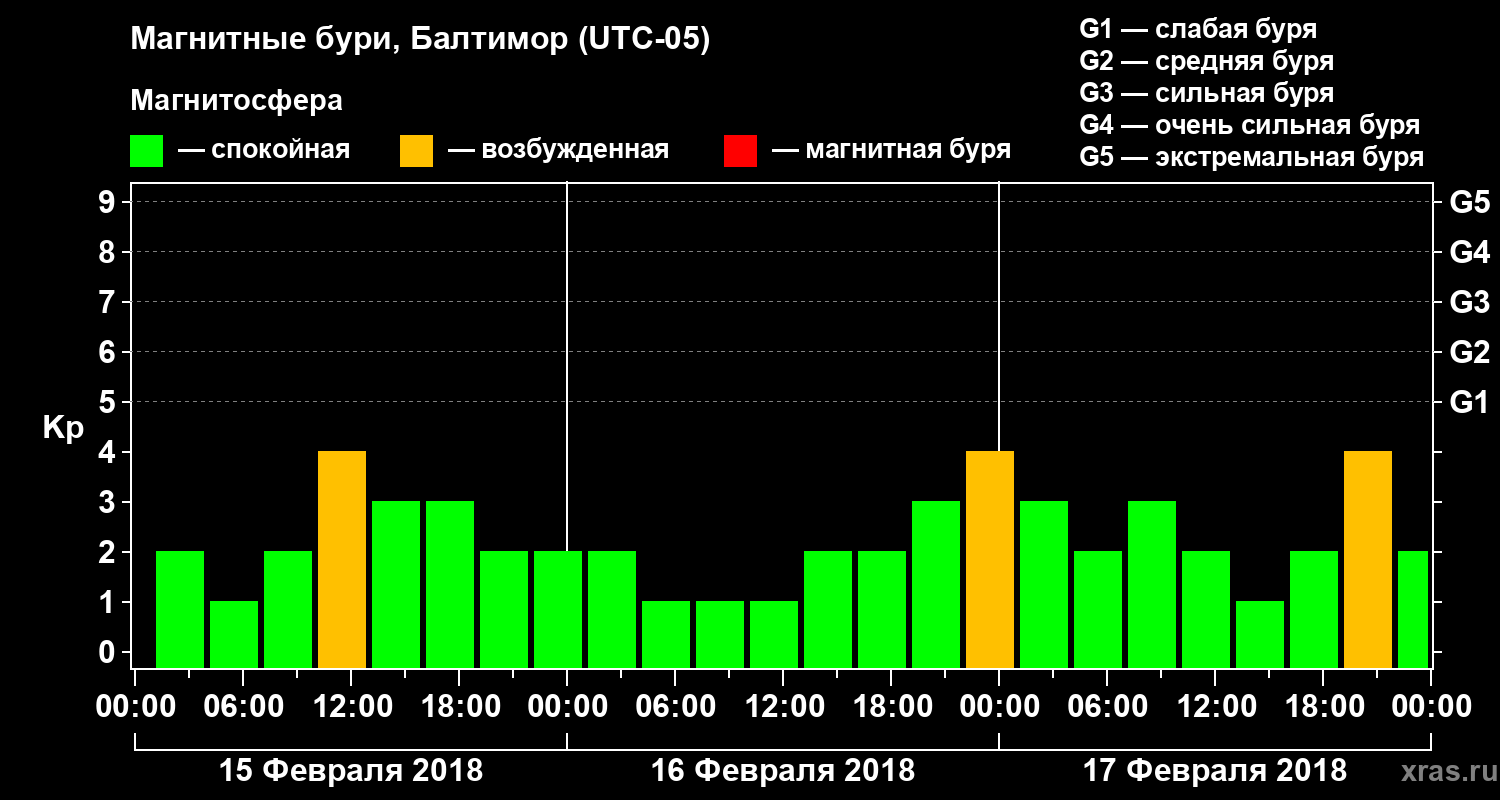Click the «15 Февраля 2018» date label
This screenshot has width=1500, height=800.
pos(351,771)
